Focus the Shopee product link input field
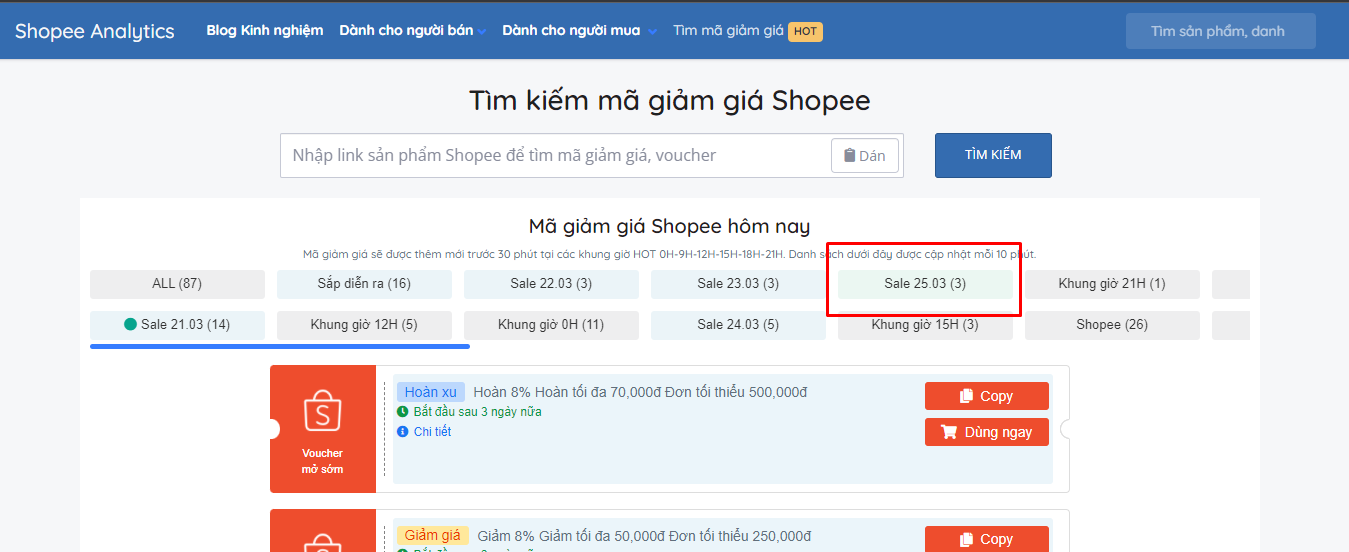The height and width of the screenshot is (552, 1349). (x=555, y=156)
